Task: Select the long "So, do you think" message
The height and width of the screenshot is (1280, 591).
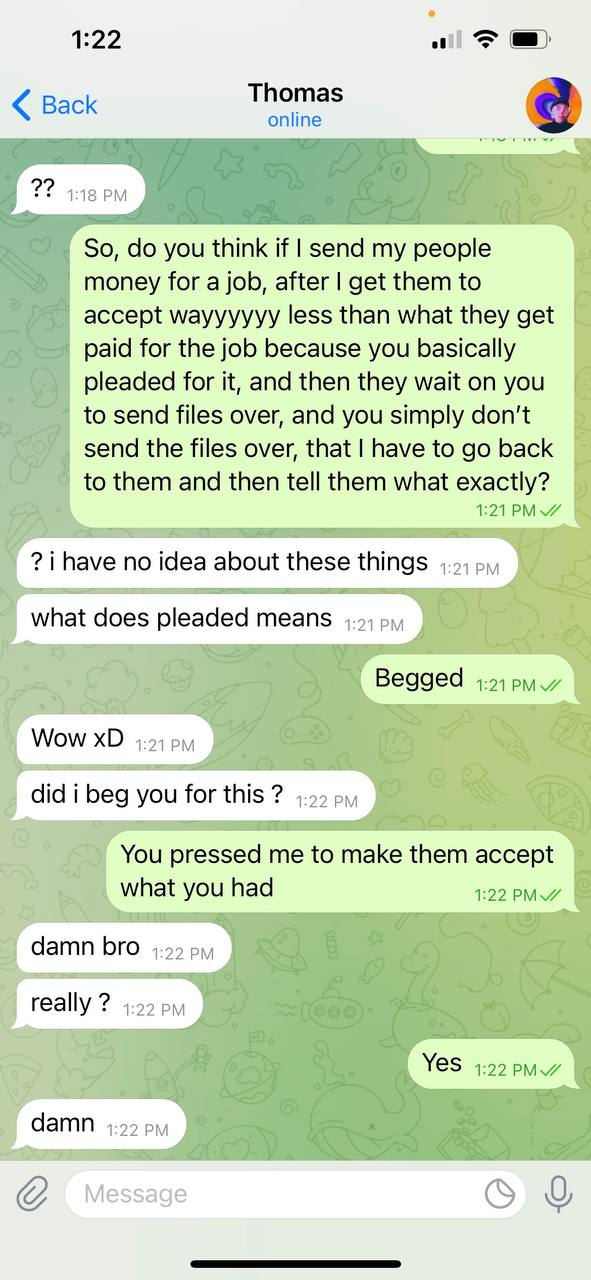Action: pyautogui.click(x=322, y=376)
